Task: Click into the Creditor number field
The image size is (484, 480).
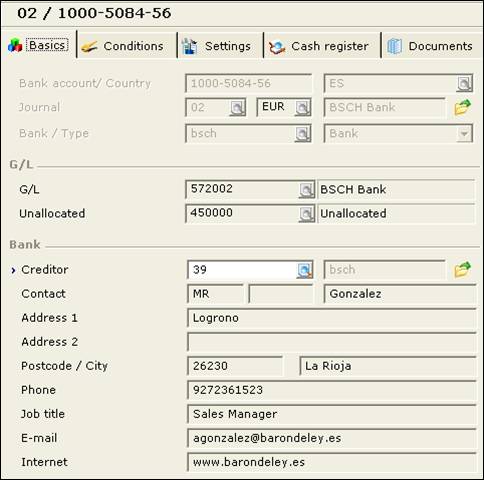Action: [x=242, y=270]
